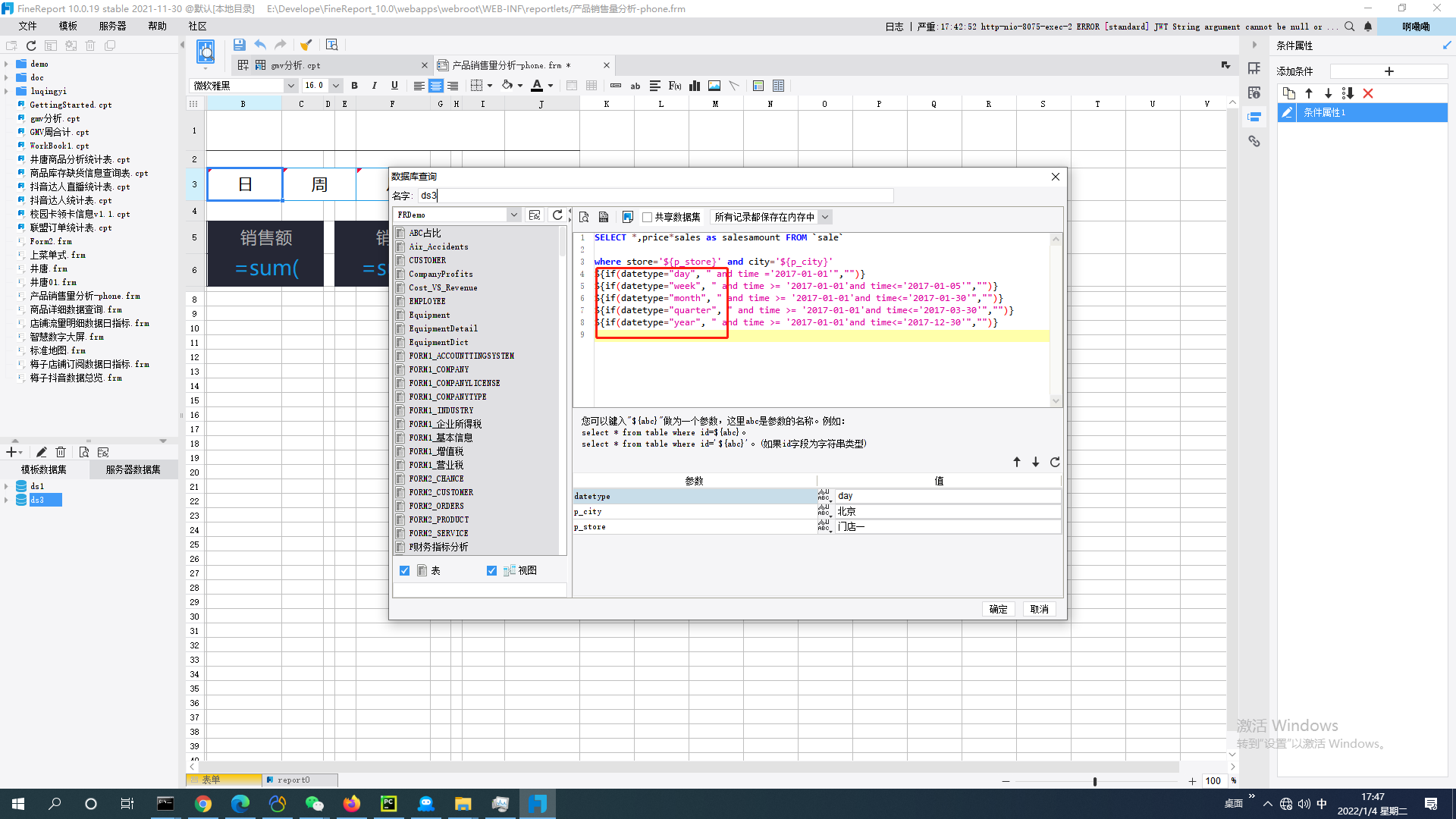The height and width of the screenshot is (819, 1456).
Task: Open the search magnifier in title bar
Action: point(1350,27)
